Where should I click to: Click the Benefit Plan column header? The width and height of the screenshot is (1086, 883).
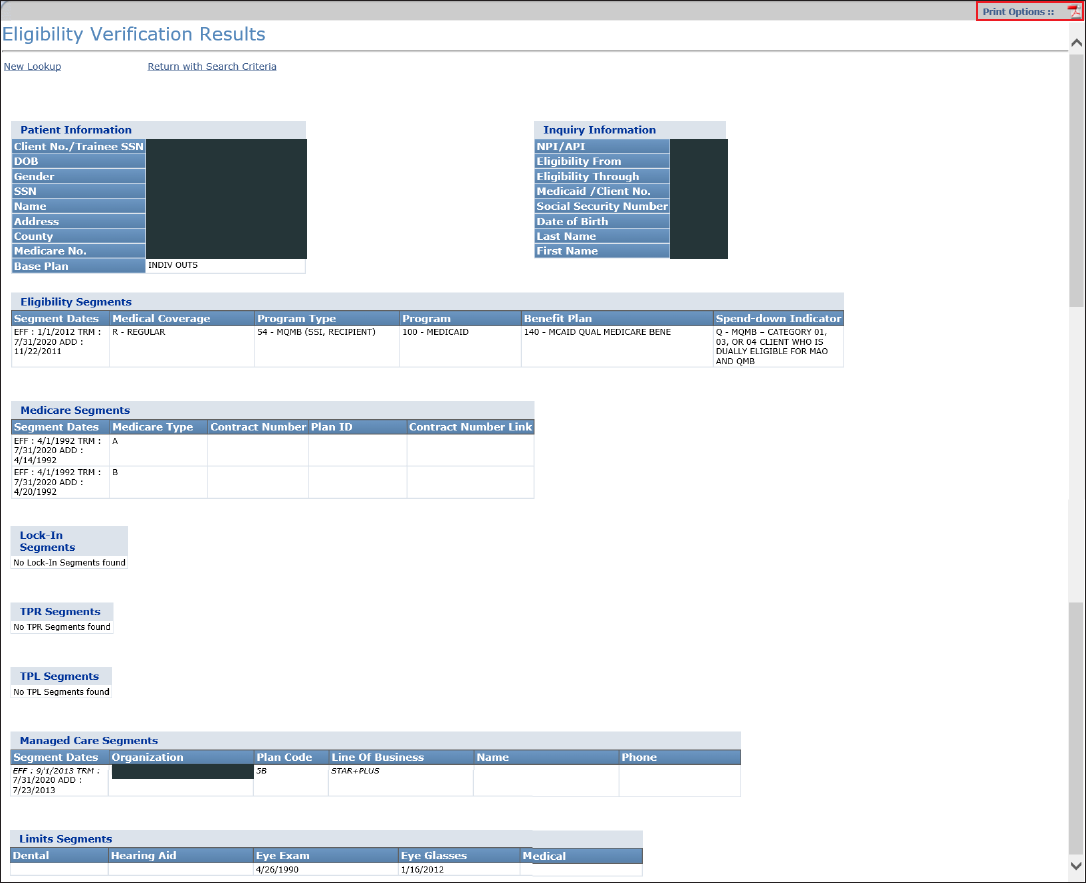(x=617, y=319)
